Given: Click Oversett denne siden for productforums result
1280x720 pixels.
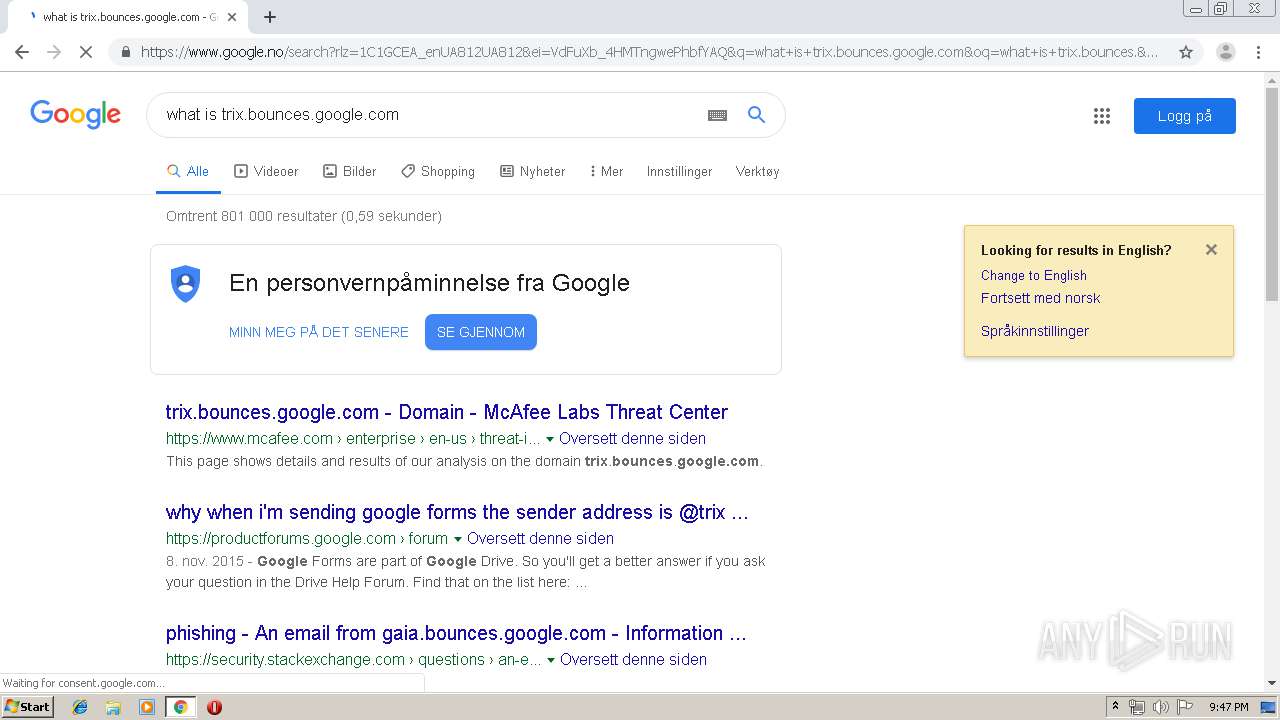Looking at the screenshot, I should pos(540,538).
